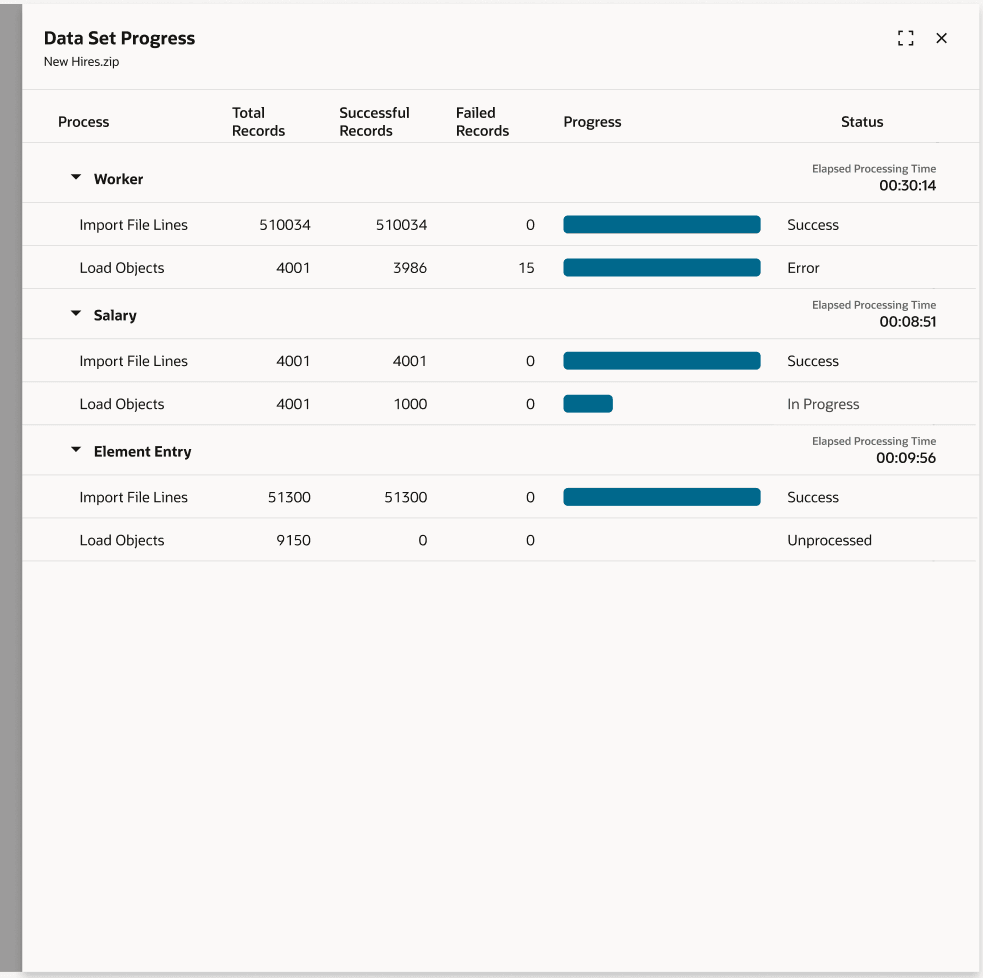This screenshot has width=983, height=978.
Task: Click the Success status for Salary Import
Action: (810, 361)
